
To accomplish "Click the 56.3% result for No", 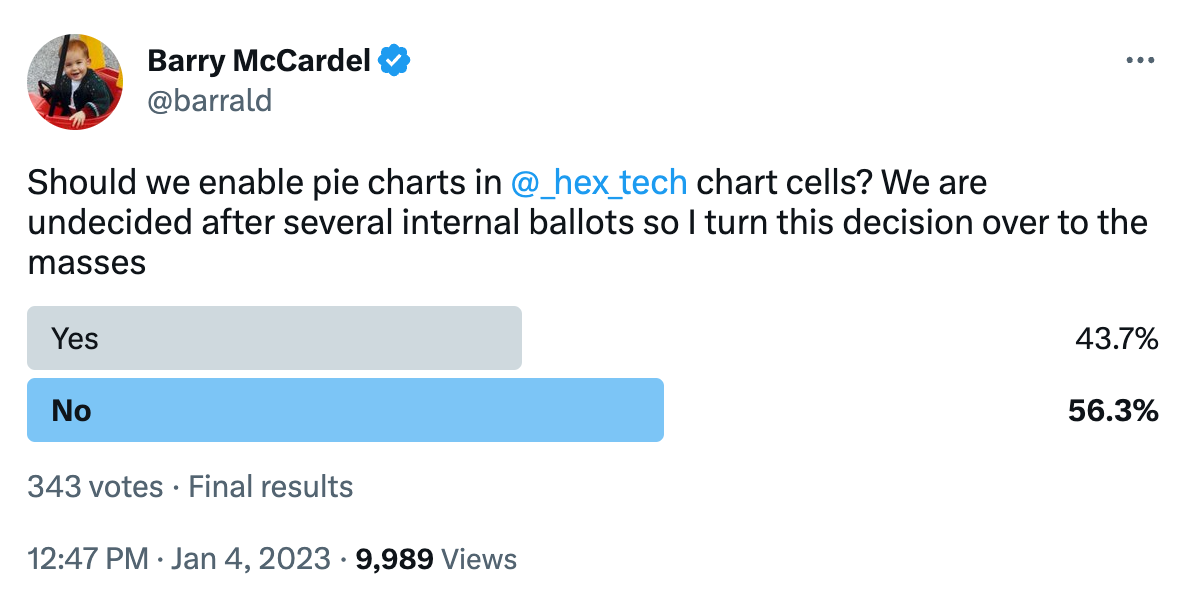I will click(x=1113, y=411).
